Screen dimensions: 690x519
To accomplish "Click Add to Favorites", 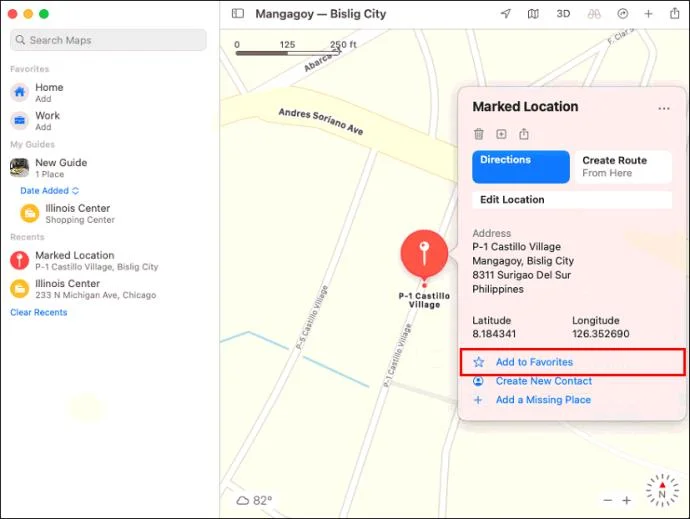I will (534, 362).
